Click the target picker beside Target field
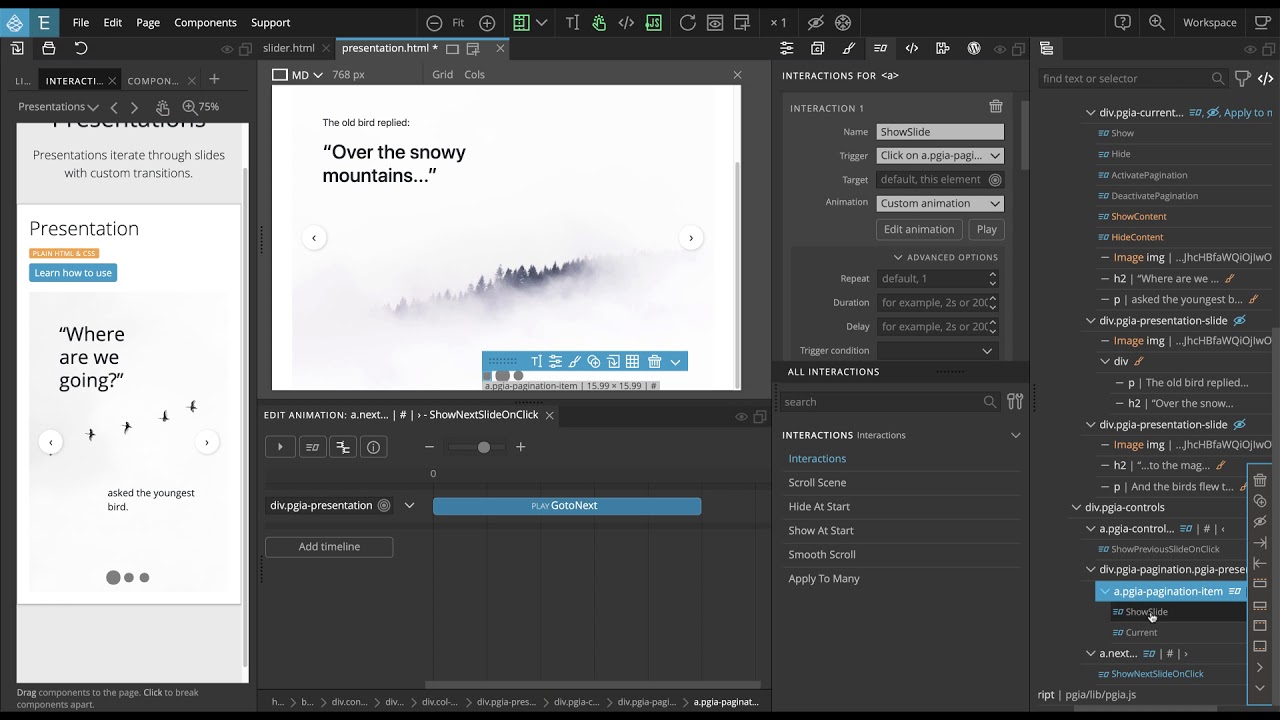This screenshot has width=1280, height=720. pyautogui.click(x=994, y=180)
